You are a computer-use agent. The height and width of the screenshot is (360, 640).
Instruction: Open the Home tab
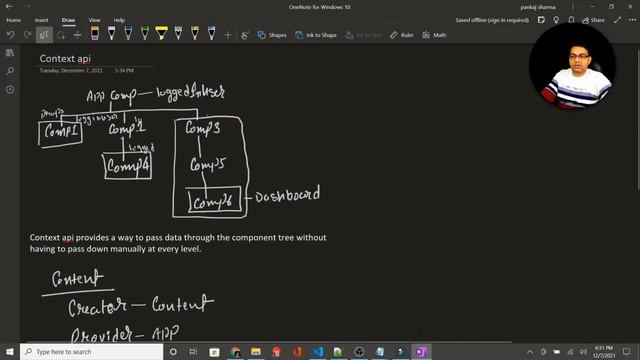13,20
